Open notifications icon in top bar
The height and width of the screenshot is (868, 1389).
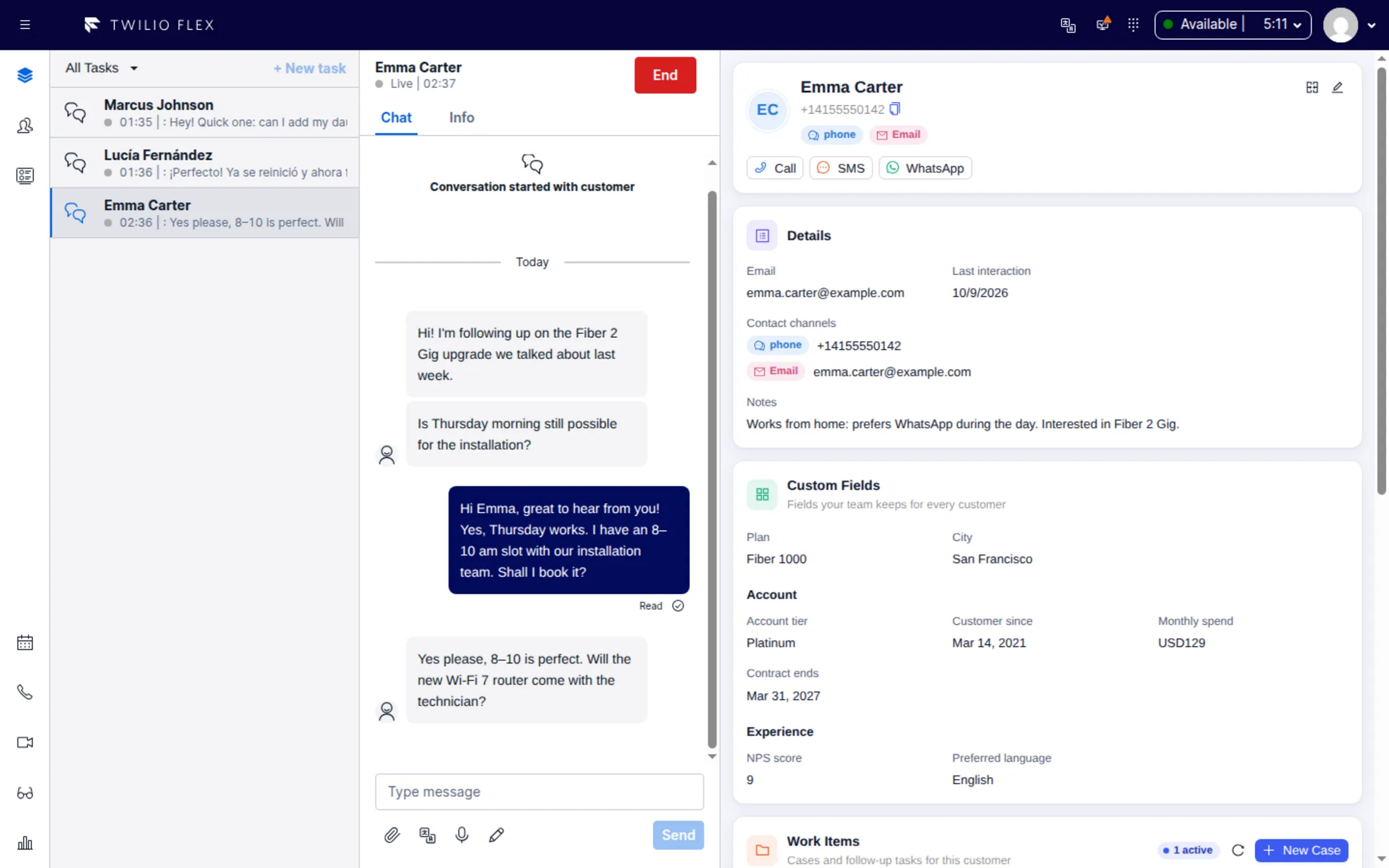(1103, 24)
